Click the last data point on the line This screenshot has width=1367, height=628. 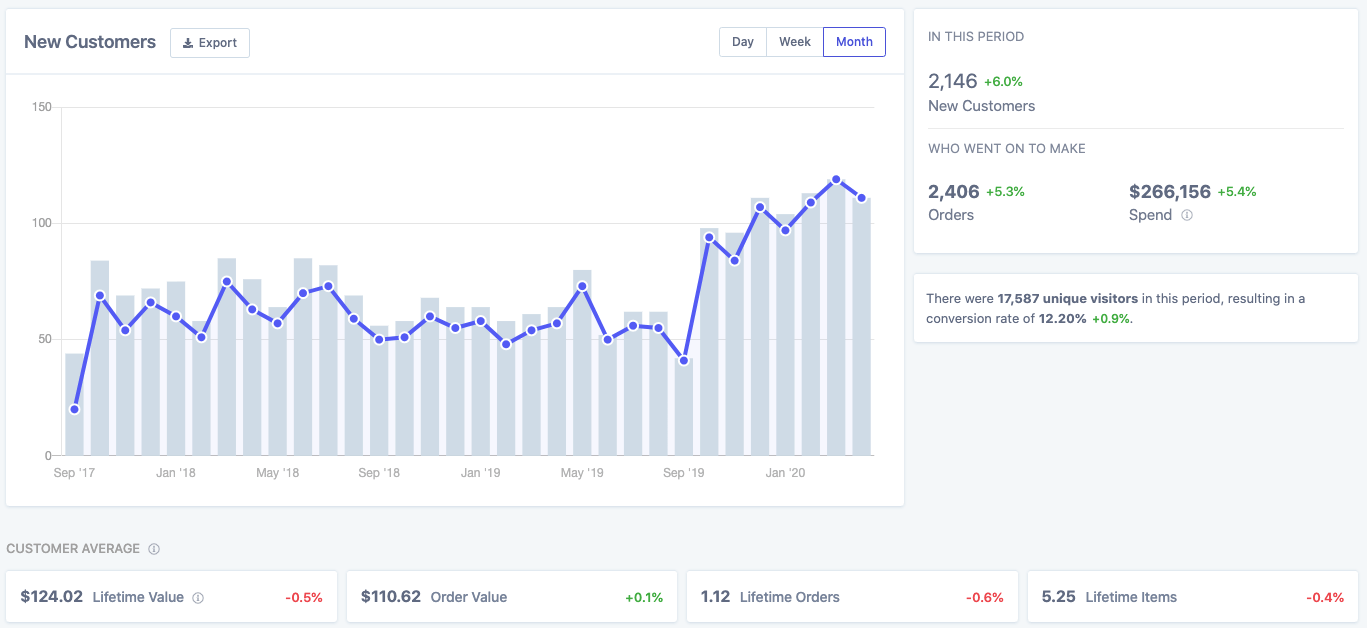(861, 198)
